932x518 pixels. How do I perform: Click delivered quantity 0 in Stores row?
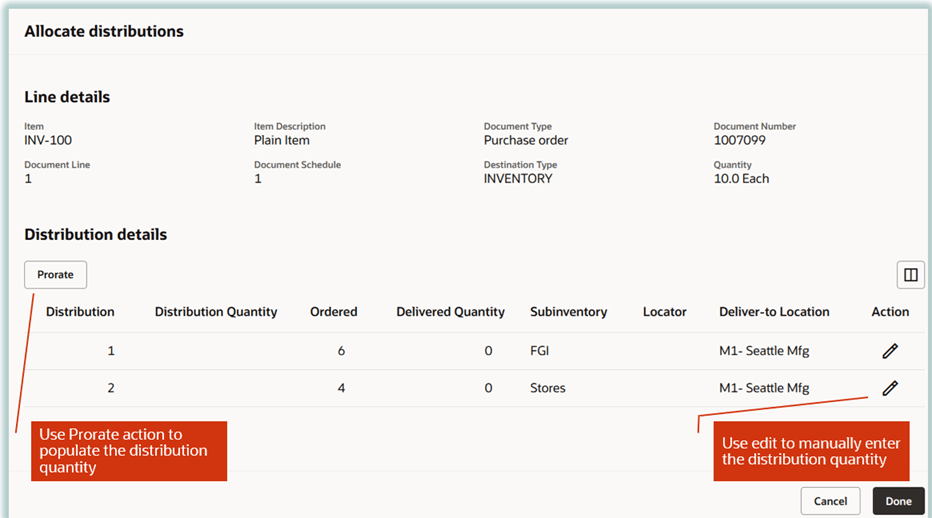[x=488, y=388]
